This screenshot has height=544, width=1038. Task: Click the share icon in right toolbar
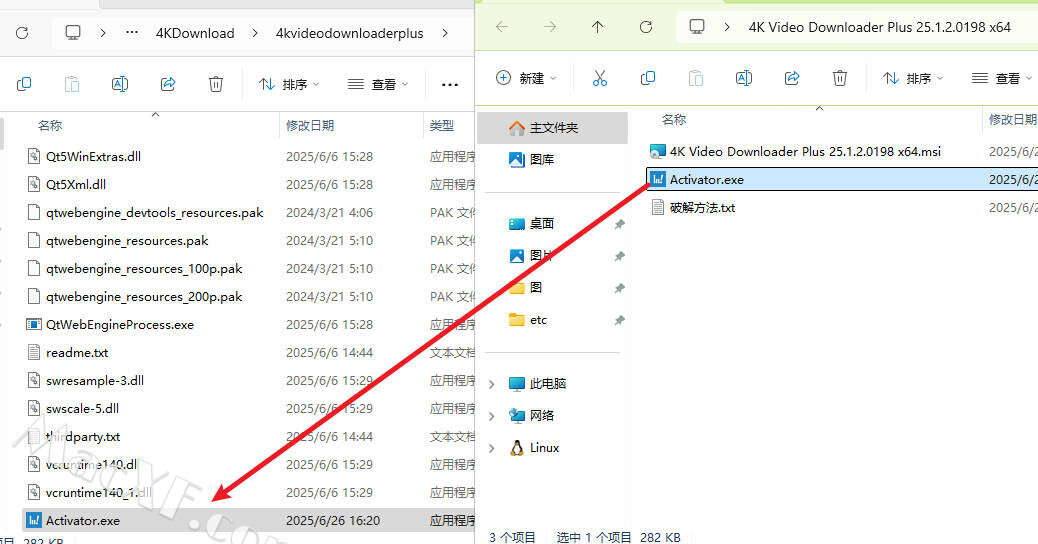coord(792,78)
